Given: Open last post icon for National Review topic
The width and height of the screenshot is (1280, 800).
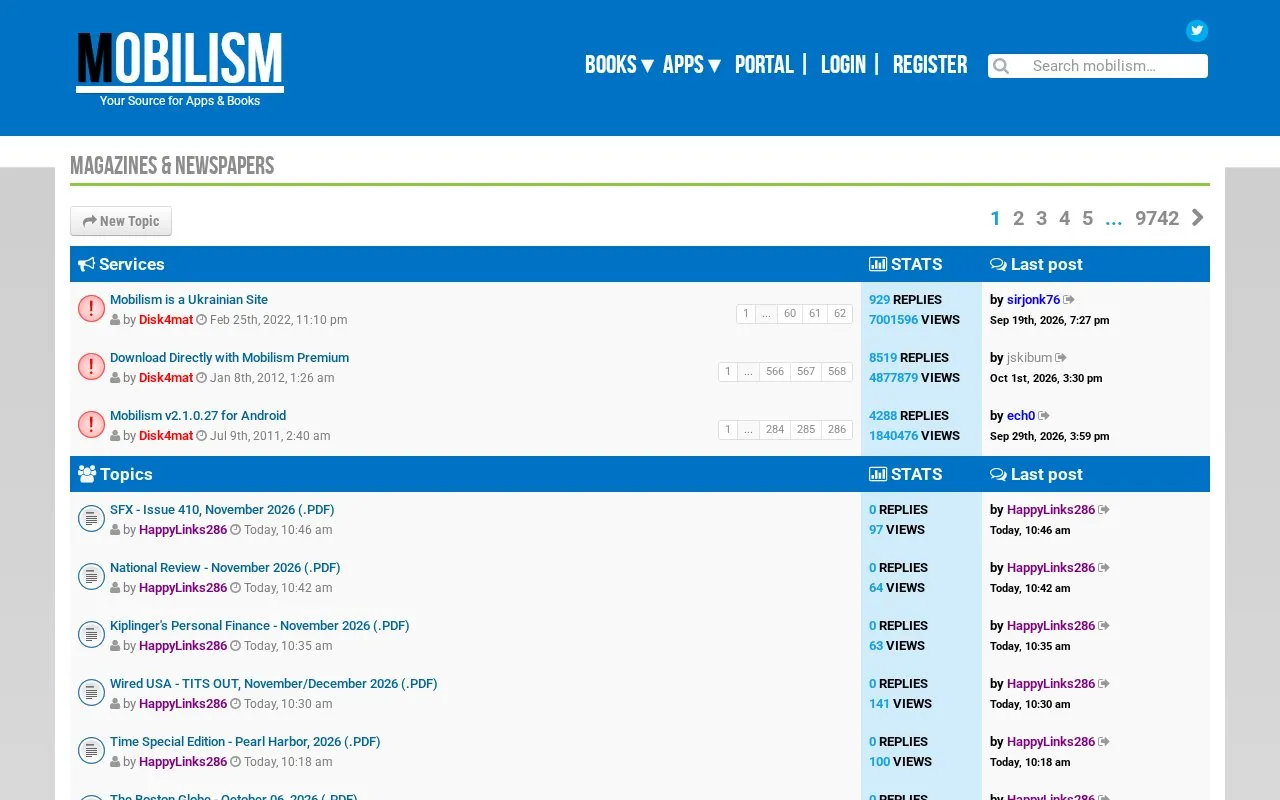Looking at the screenshot, I should click(1104, 568).
